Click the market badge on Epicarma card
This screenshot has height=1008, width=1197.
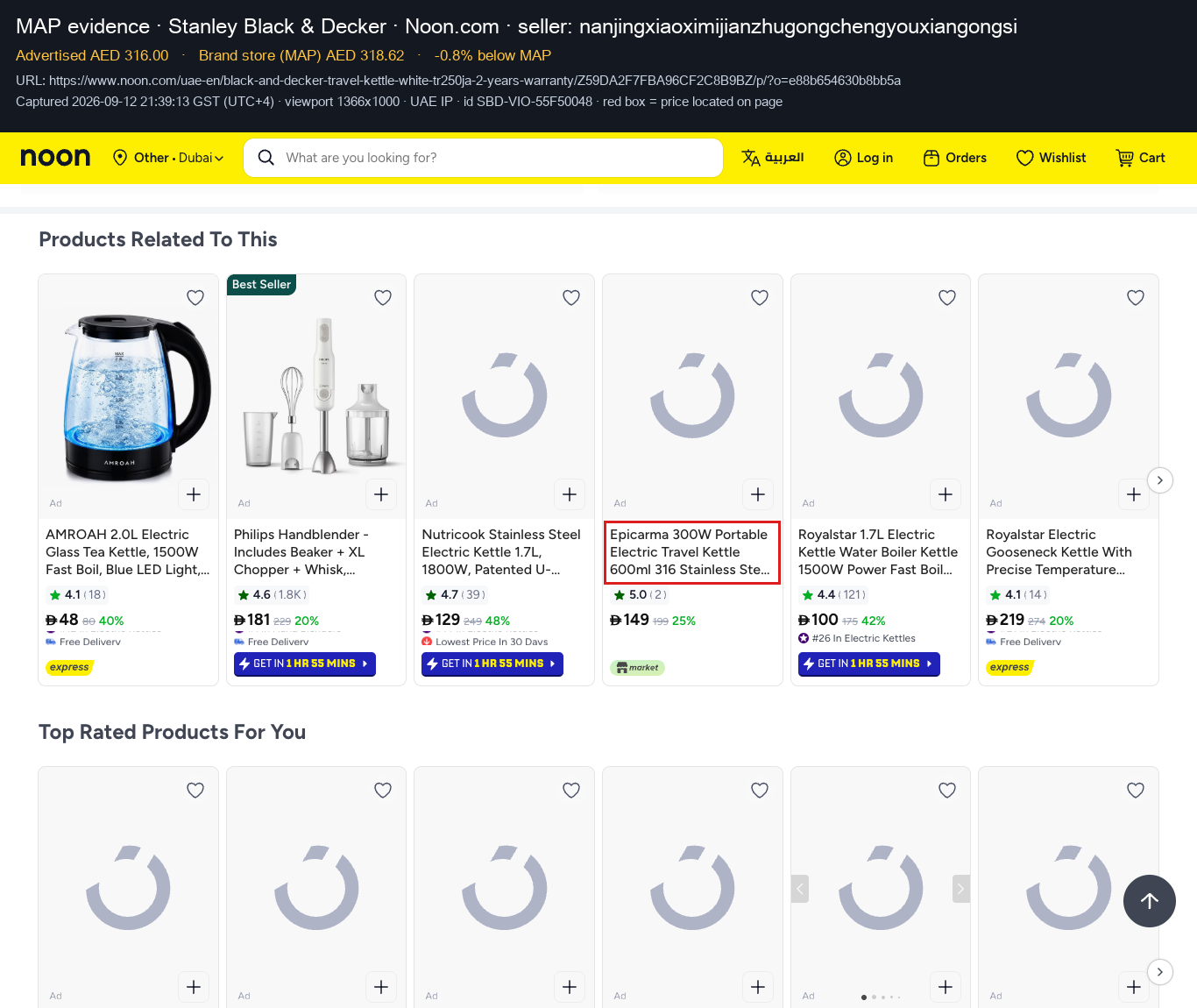(x=637, y=668)
